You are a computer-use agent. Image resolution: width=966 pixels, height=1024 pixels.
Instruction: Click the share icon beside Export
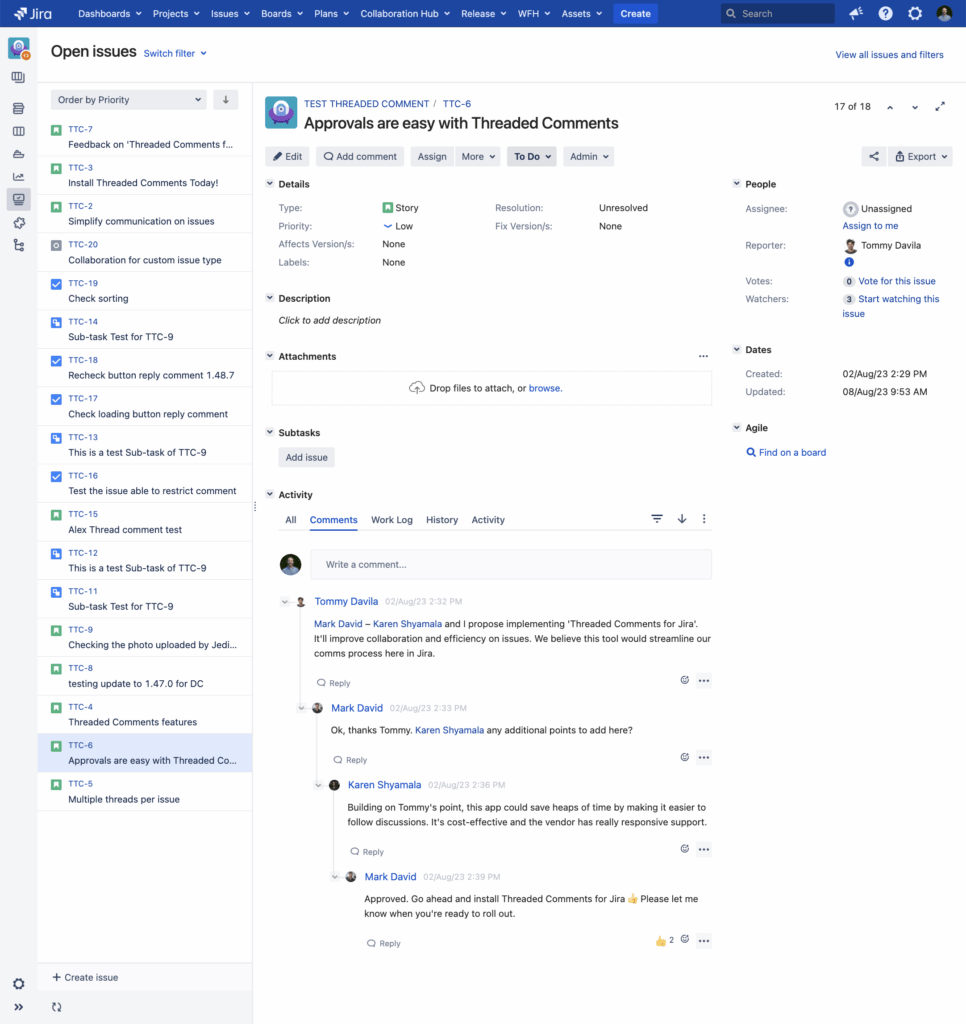[873, 157]
